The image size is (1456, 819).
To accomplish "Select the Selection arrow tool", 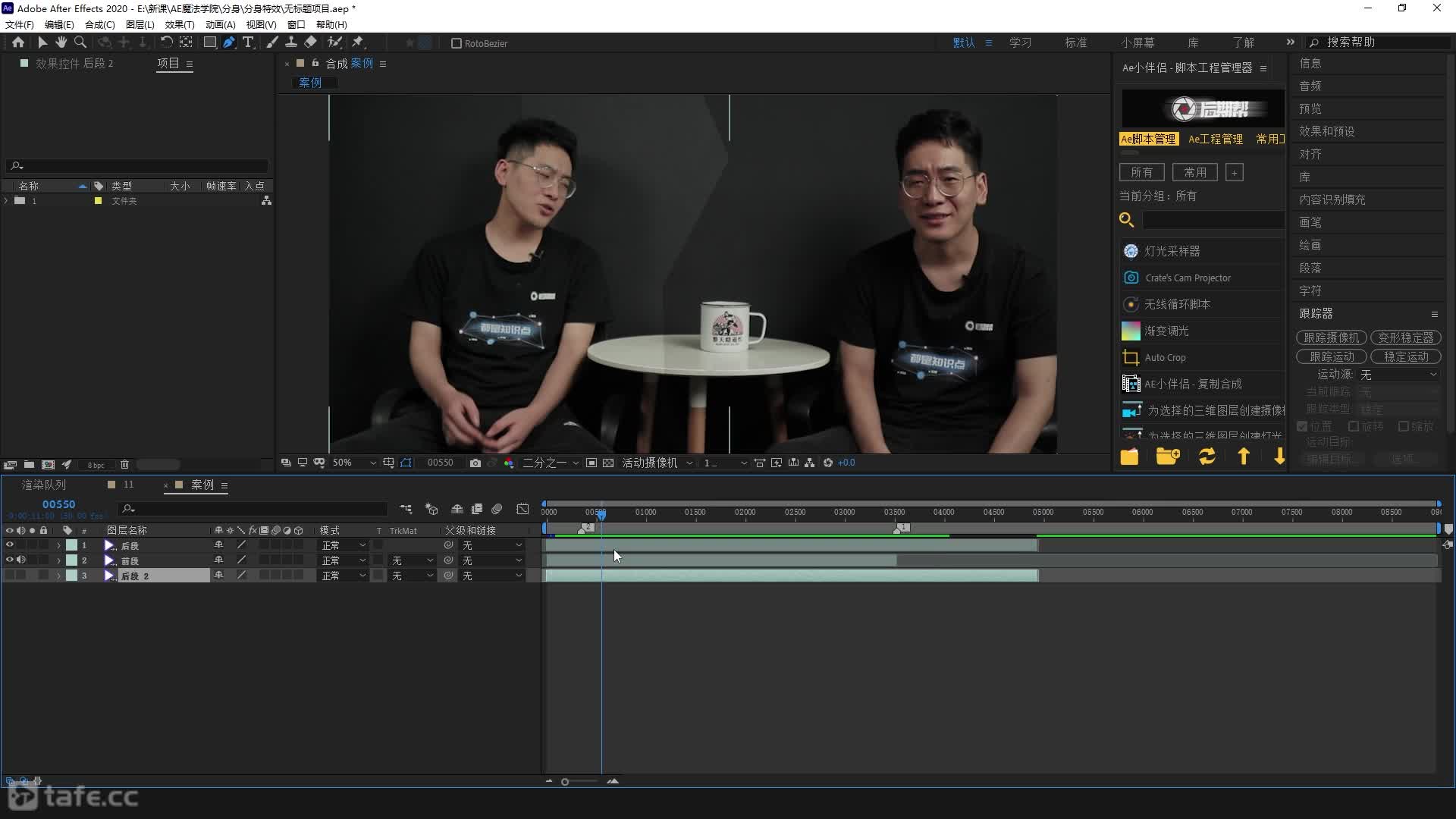I will [42, 42].
